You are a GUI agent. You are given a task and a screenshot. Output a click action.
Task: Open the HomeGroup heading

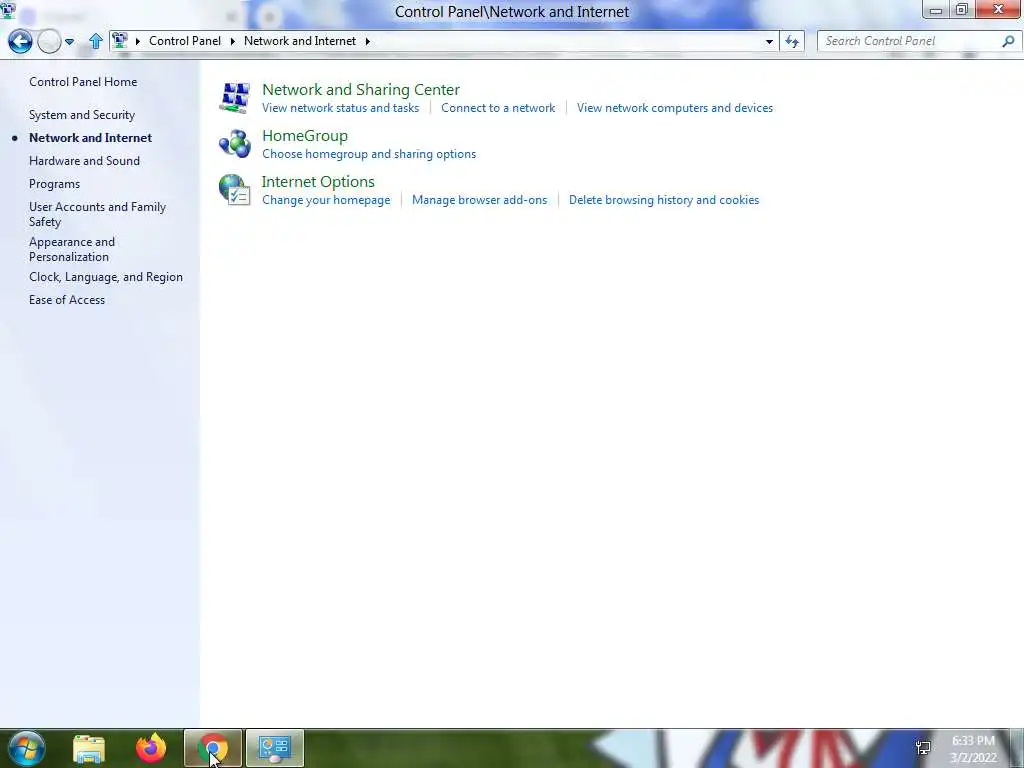click(x=305, y=136)
